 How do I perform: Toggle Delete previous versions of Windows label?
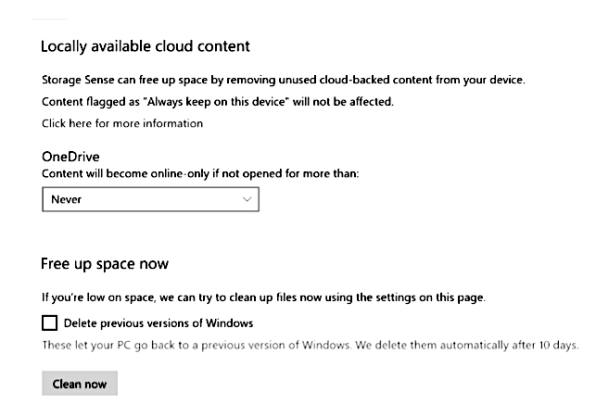(158, 323)
